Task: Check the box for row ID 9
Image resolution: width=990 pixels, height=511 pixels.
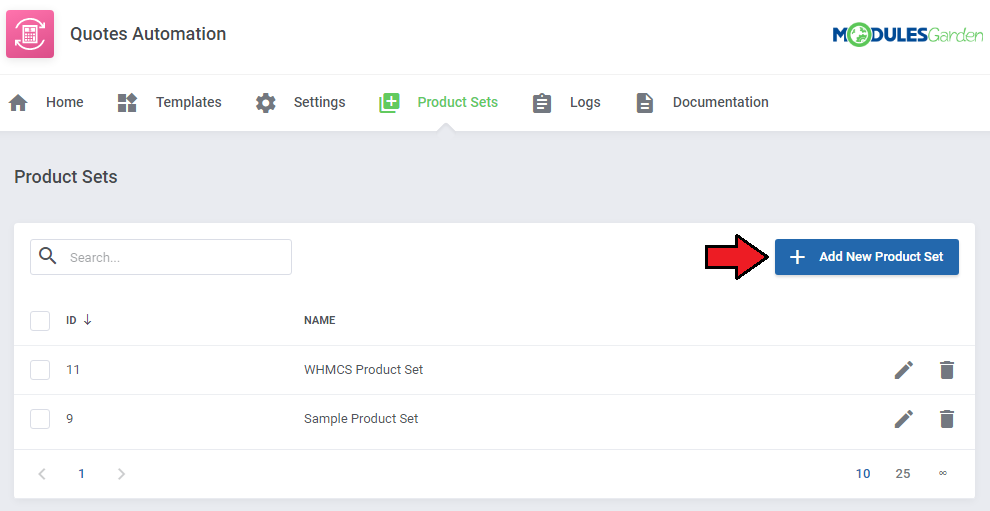Action: [40, 419]
